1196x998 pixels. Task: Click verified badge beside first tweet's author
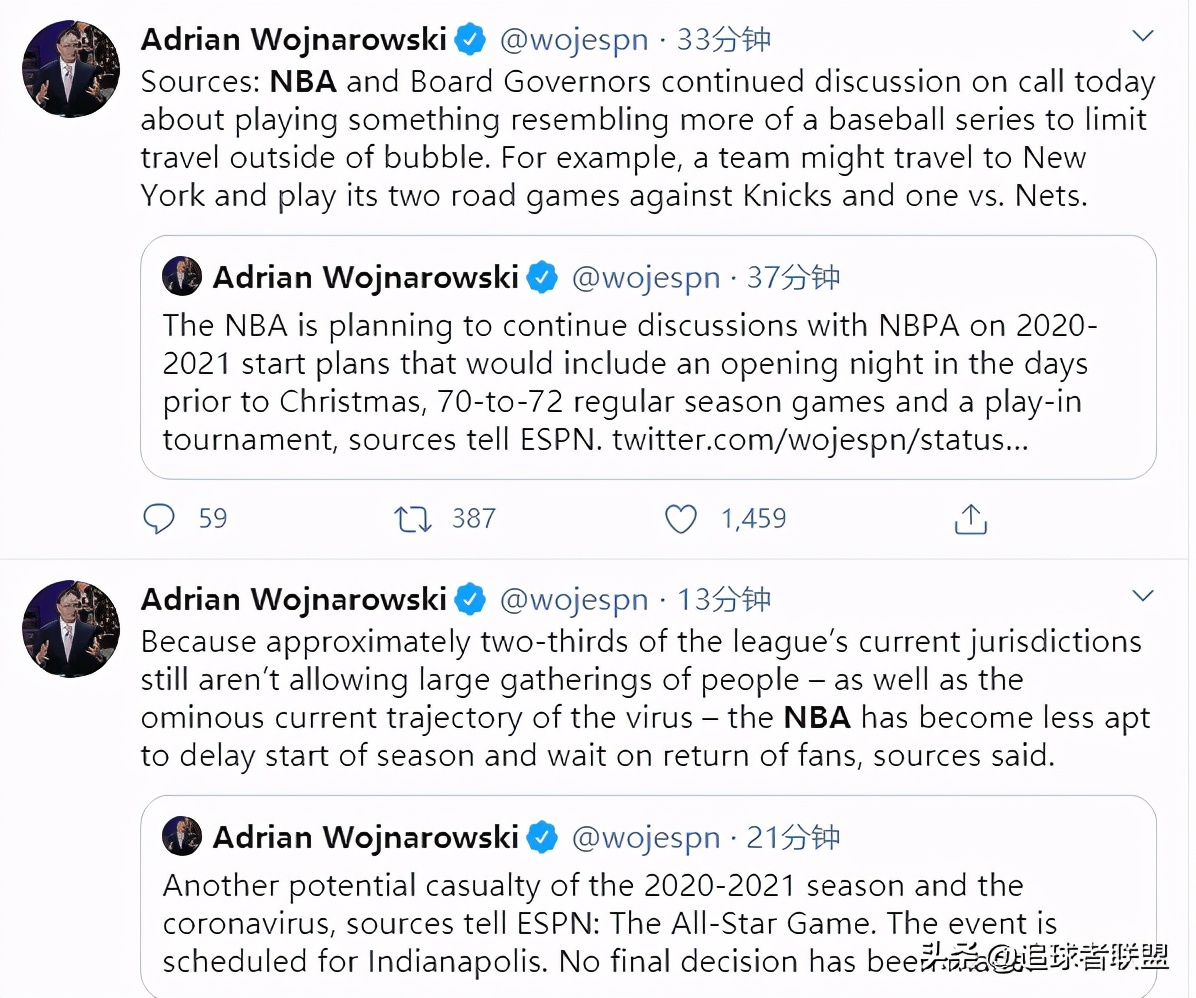click(470, 39)
